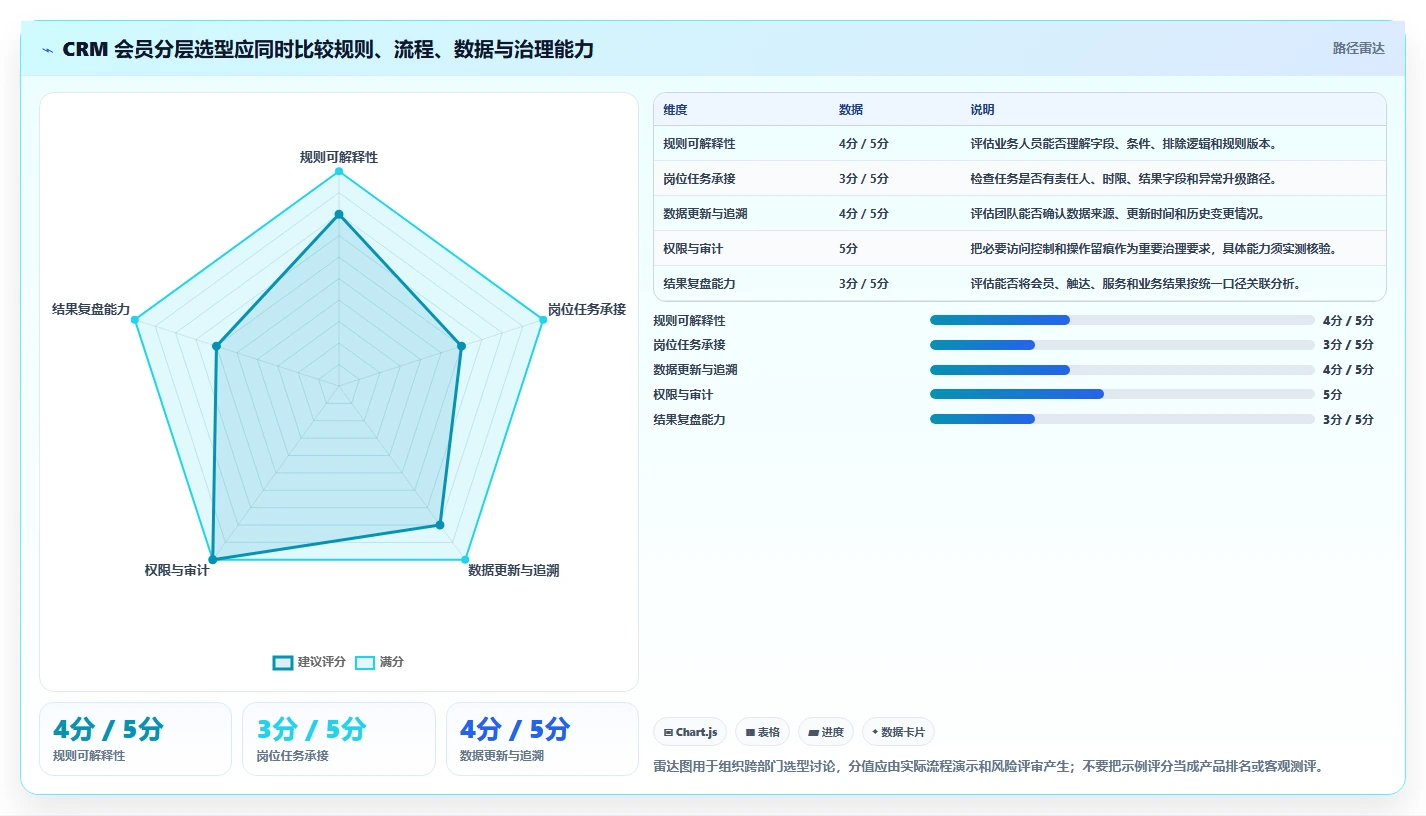Click the 数据更新与追溯 progress bar
The width and height of the screenshot is (1426, 816).
[x=1122, y=370]
